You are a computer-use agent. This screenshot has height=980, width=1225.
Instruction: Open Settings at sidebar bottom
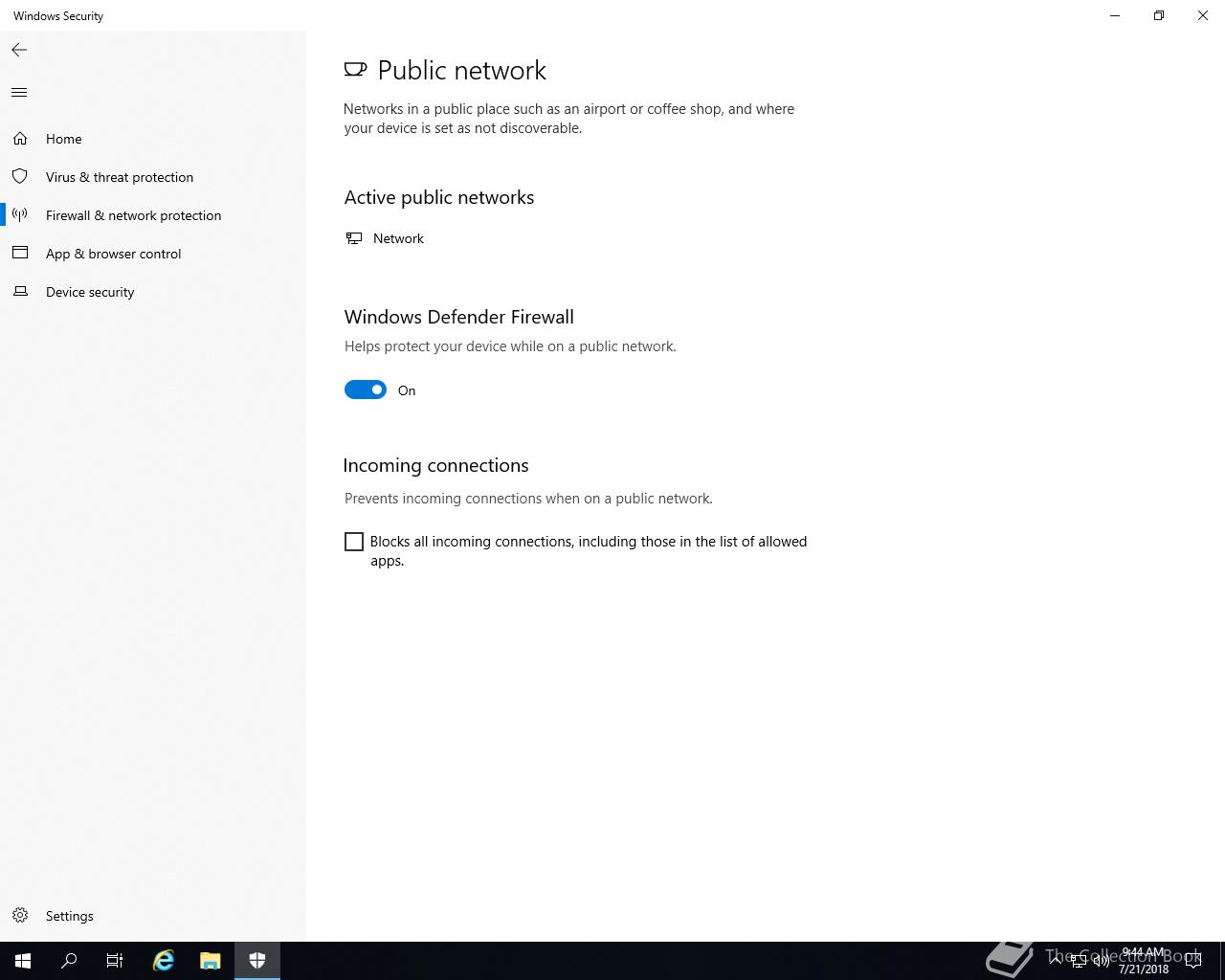coord(153,916)
